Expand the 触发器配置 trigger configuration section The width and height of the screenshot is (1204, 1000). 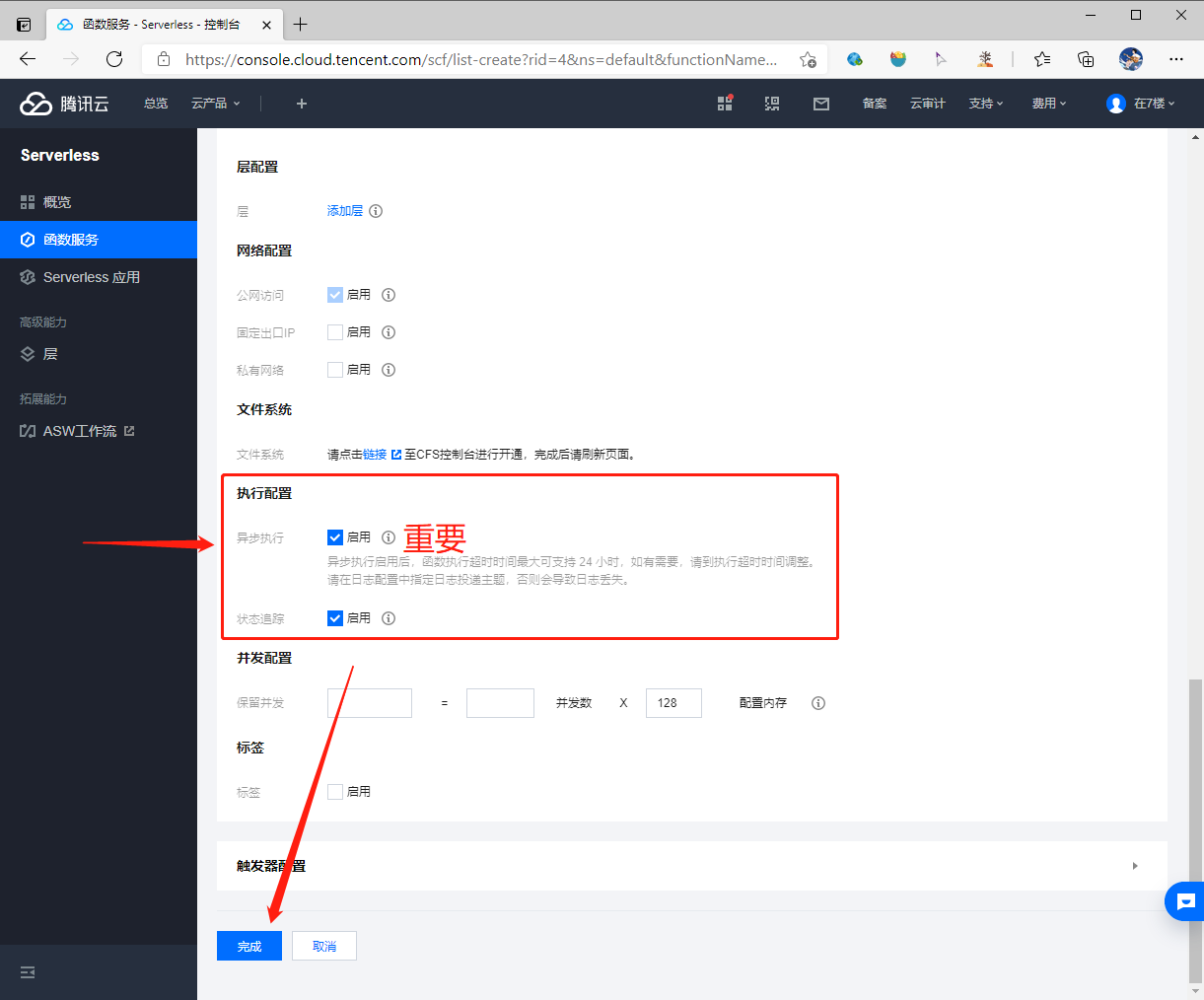[1134, 865]
